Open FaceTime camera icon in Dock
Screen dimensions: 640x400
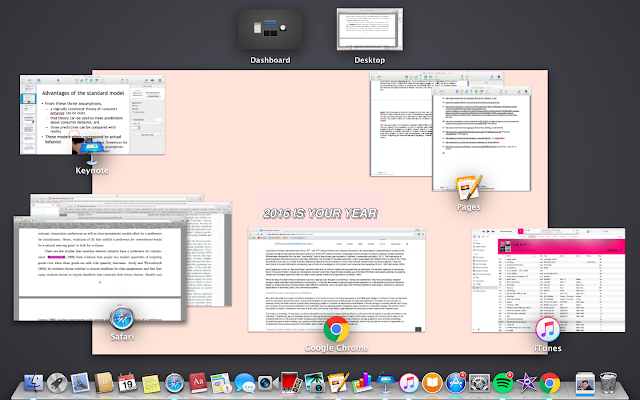(x=267, y=383)
